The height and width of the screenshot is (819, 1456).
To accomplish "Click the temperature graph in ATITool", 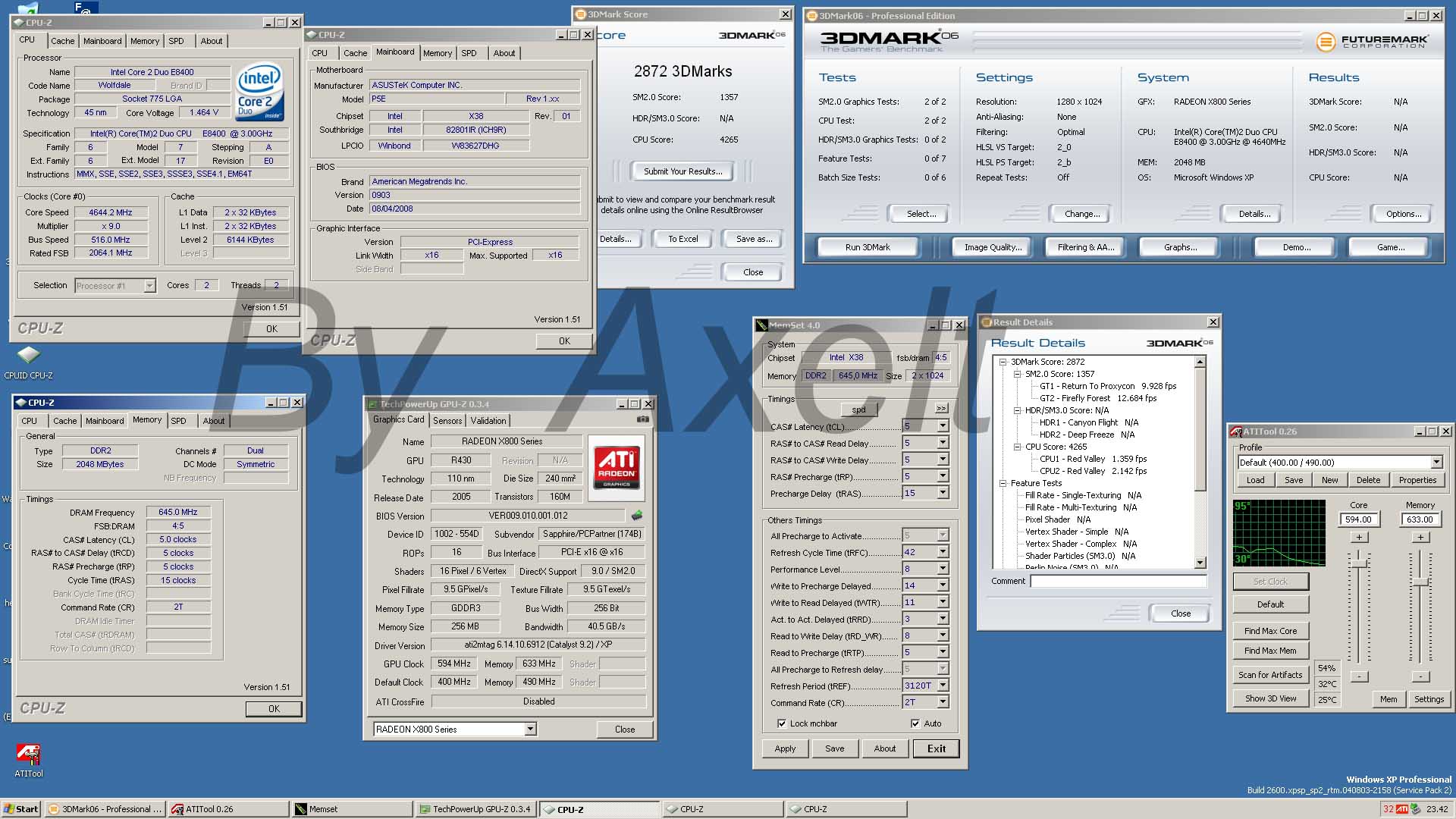I will pyautogui.click(x=1279, y=532).
